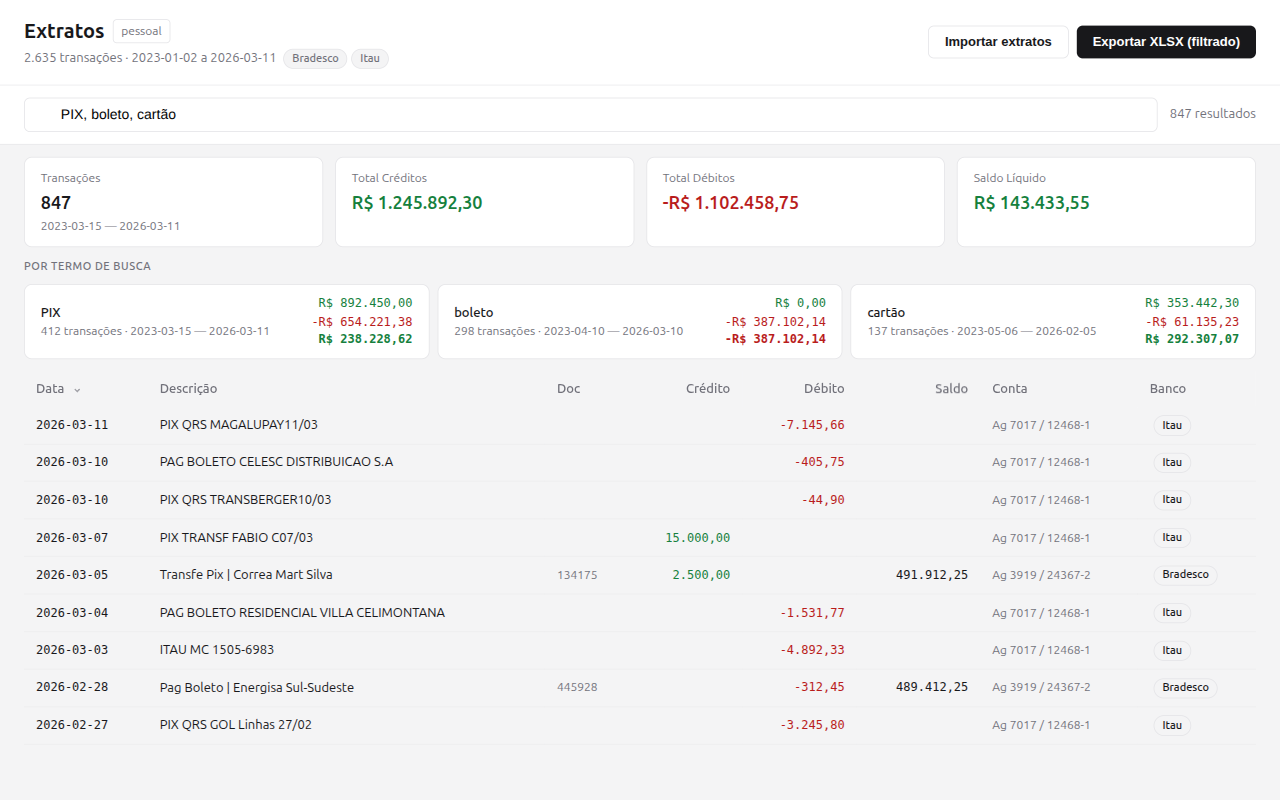Open the boleto search term summary card
Viewport: 1280px width, 800px height.
(640, 321)
